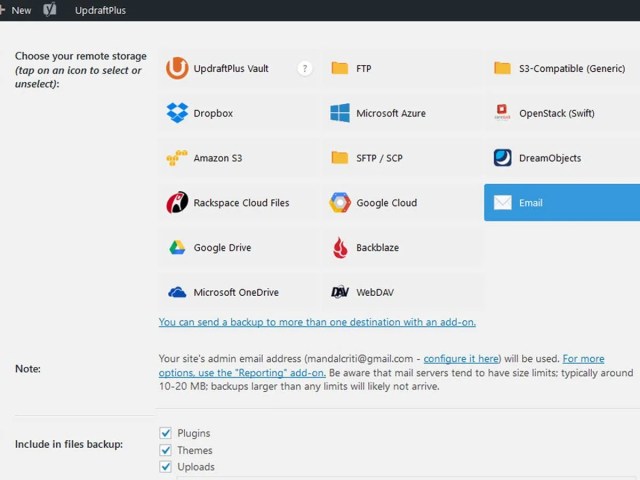The width and height of the screenshot is (640, 480).
Task: Select the Amazon S3 icon
Action: point(177,158)
